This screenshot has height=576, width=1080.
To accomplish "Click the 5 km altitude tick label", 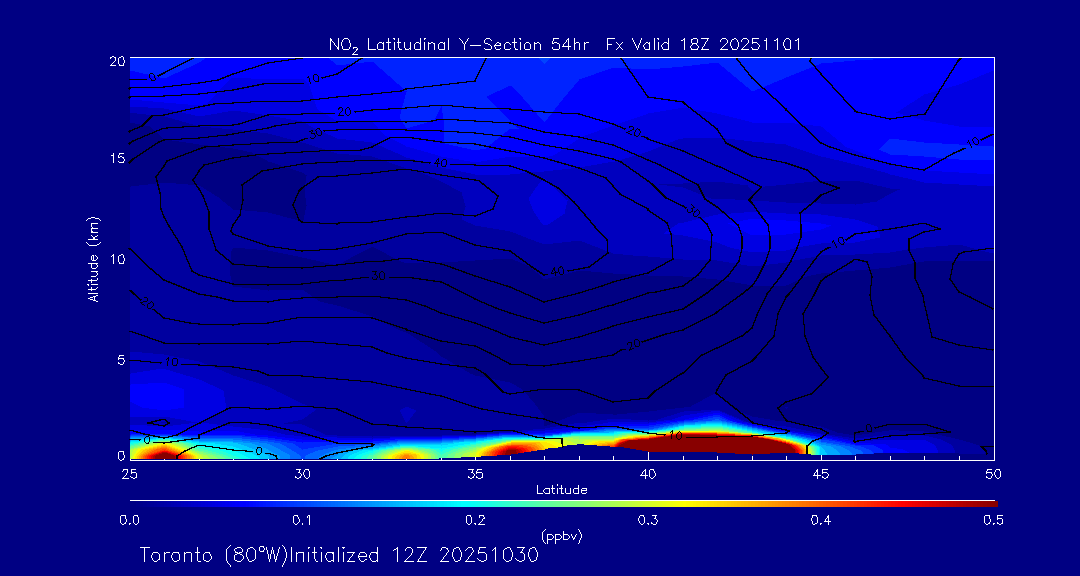I will pos(119,359).
